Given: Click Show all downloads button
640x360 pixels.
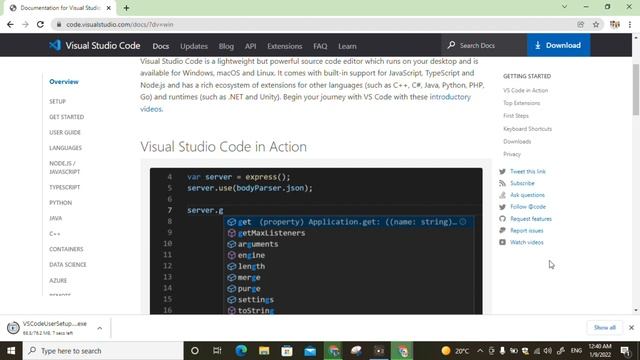Looking at the screenshot, I should 604,327.
